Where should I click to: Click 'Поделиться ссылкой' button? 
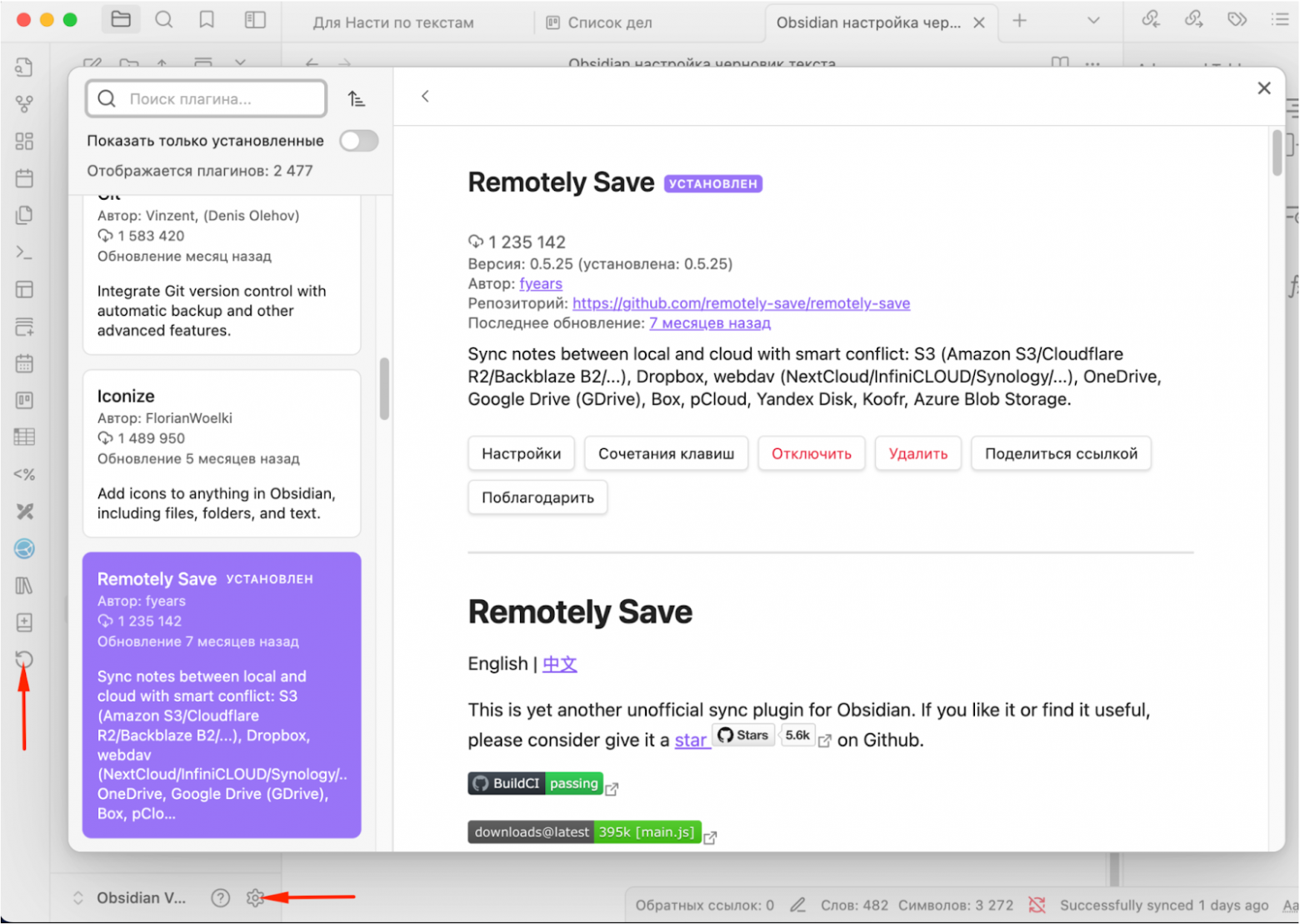[1062, 453]
